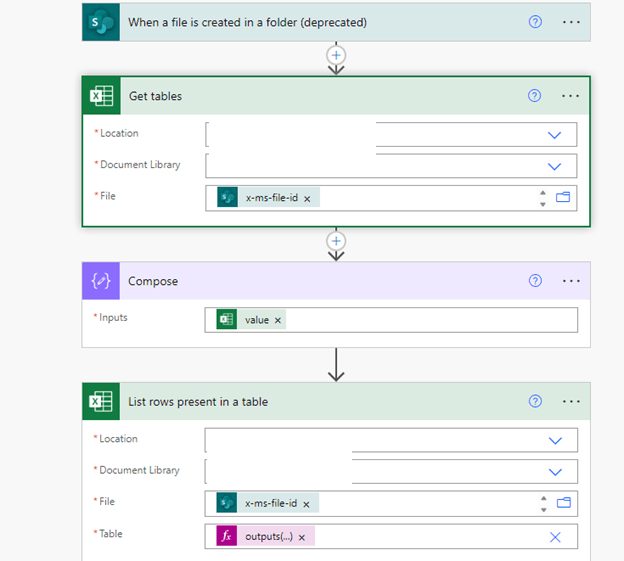The width and height of the screenshot is (624, 561).
Task: Open help for Get tables action
Action: coord(534,95)
